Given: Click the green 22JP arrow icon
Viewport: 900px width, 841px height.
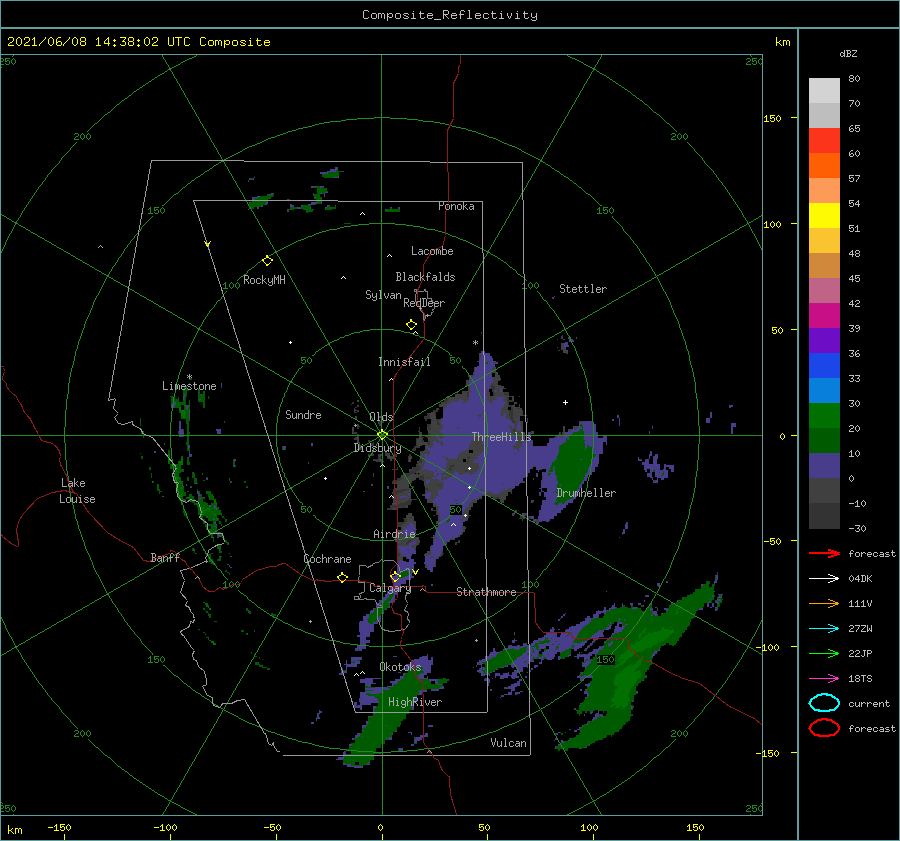Looking at the screenshot, I should (824, 653).
